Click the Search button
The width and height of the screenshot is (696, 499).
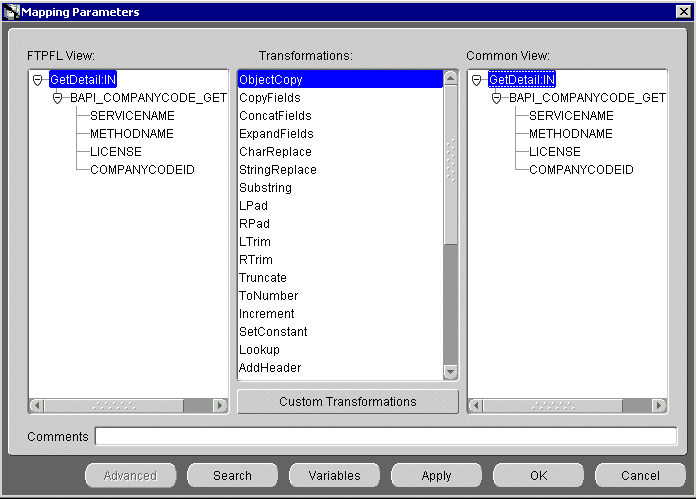(233, 476)
